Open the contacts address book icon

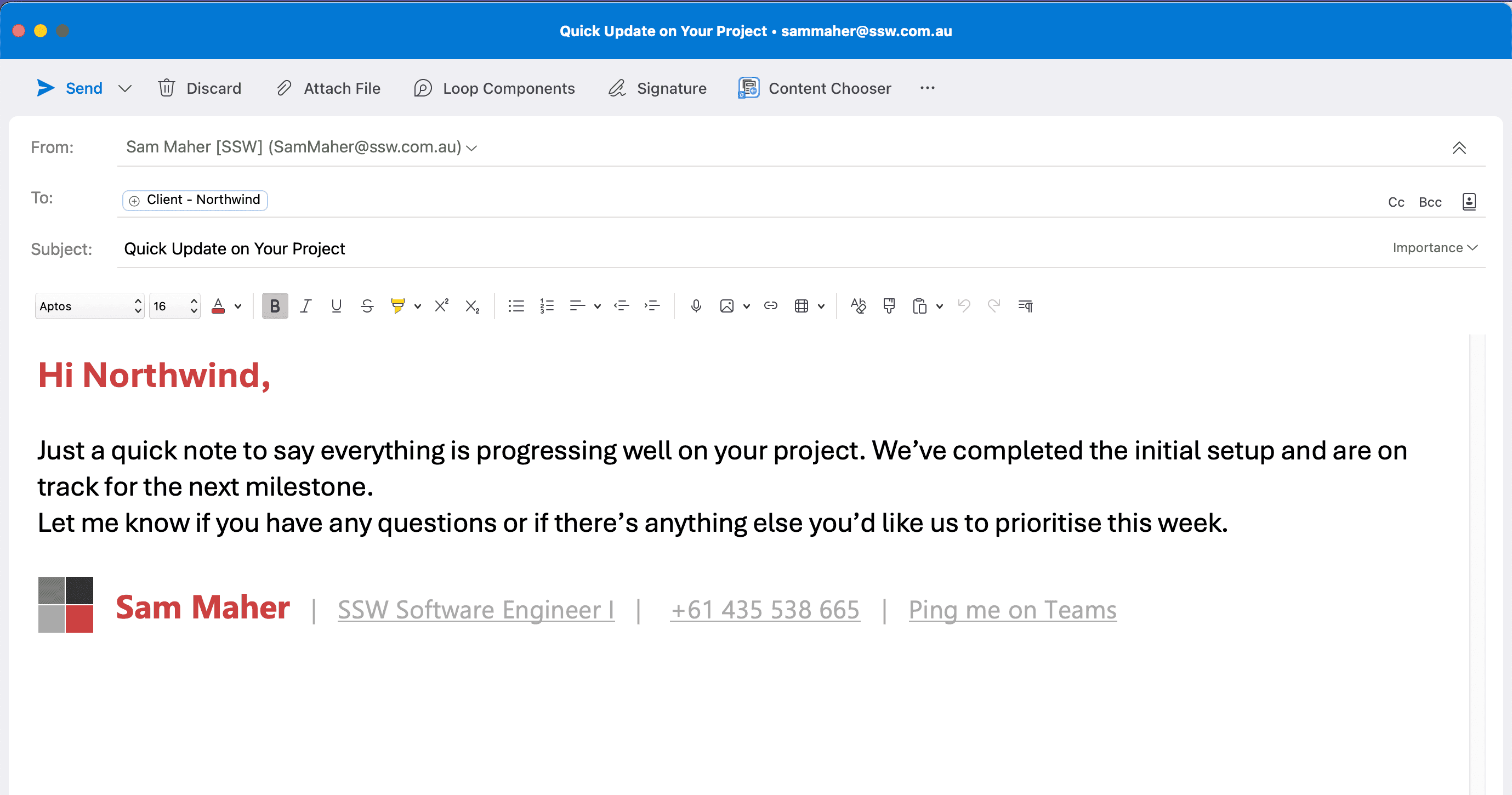(x=1469, y=202)
